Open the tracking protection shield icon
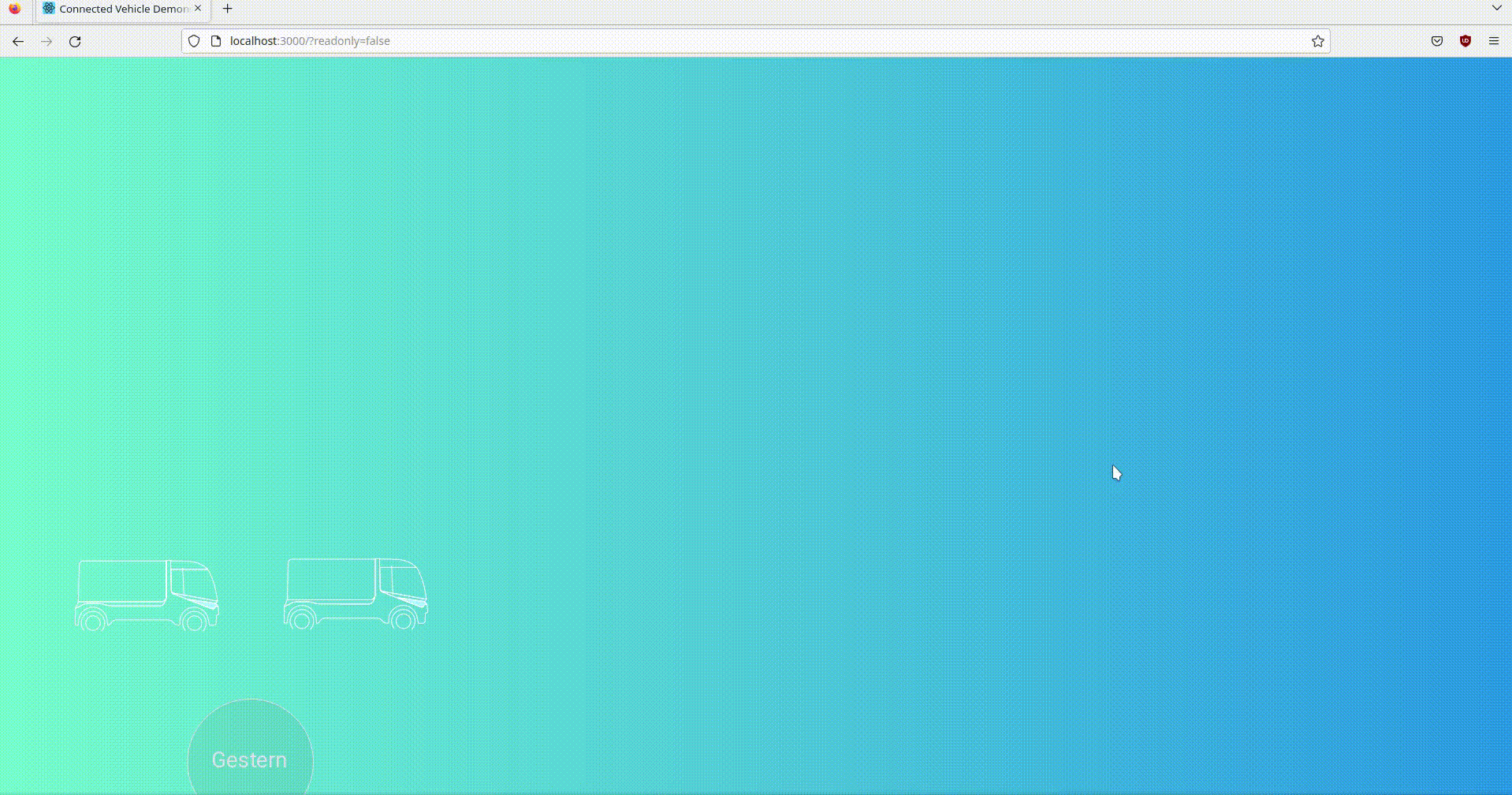This screenshot has height=795, width=1512. point(194,41)
